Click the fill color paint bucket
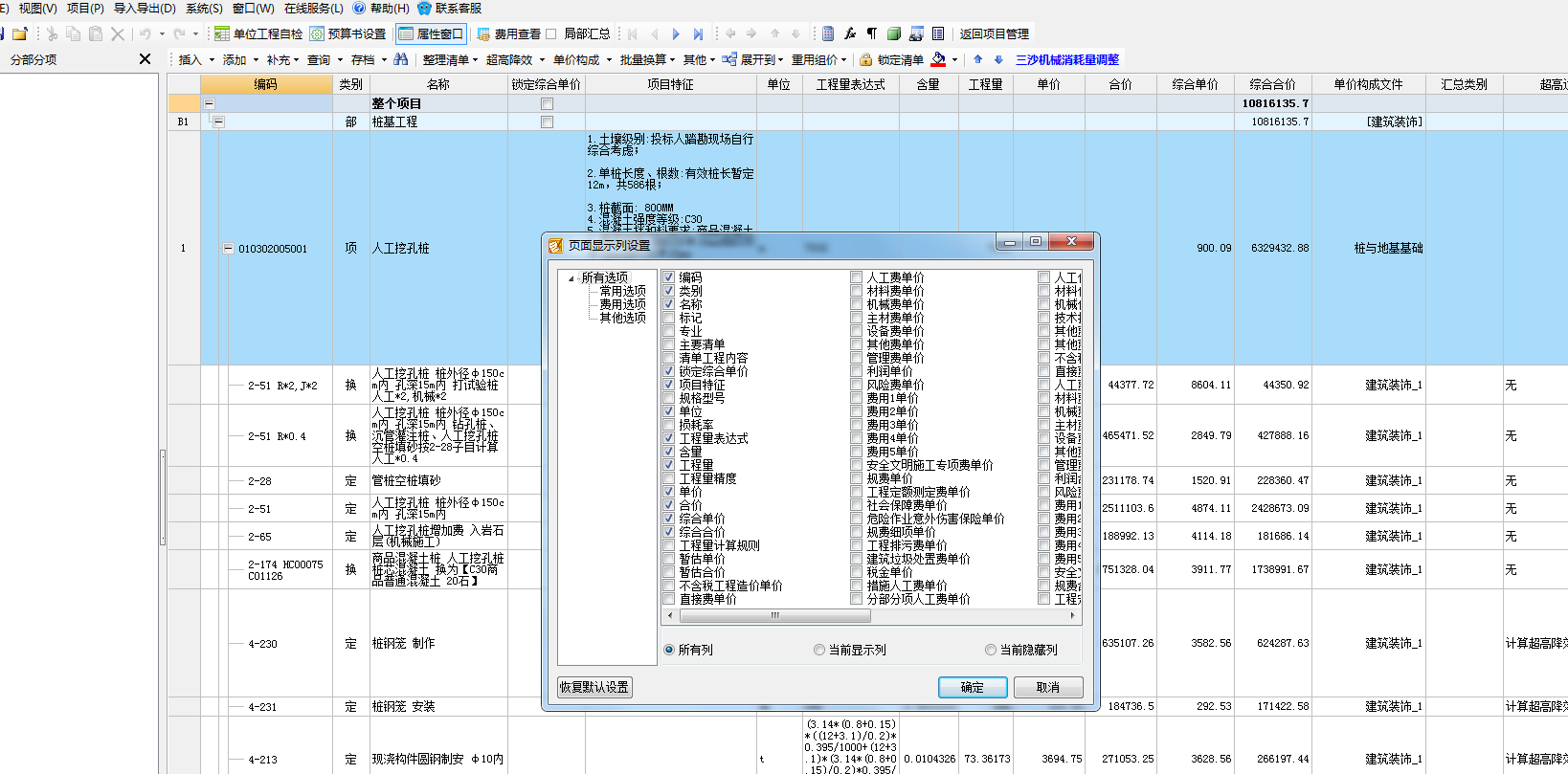Viewport: 1568px width, 774px height. pos(939,59)
